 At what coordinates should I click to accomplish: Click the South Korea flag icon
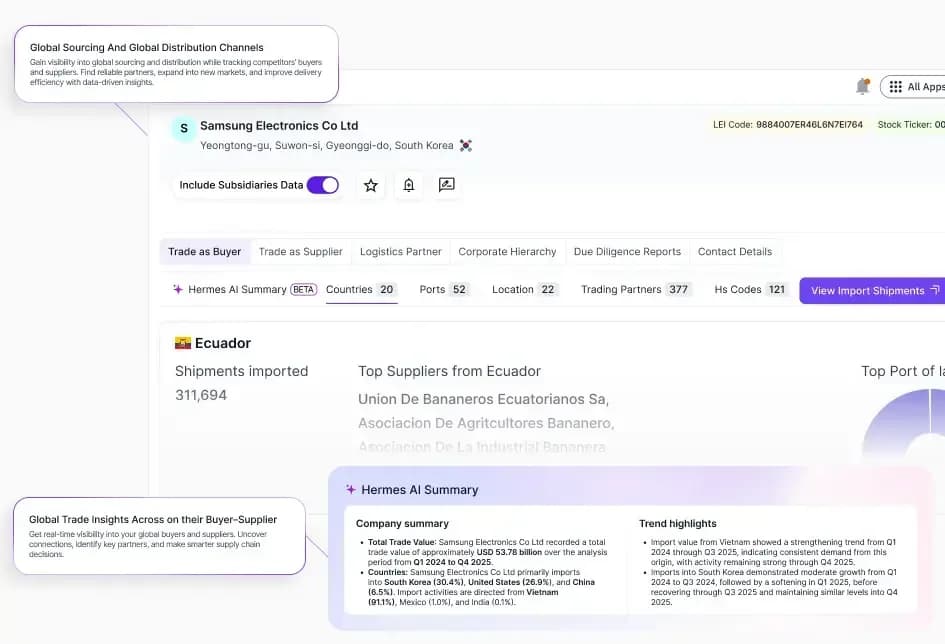click(x=465, y=146)
